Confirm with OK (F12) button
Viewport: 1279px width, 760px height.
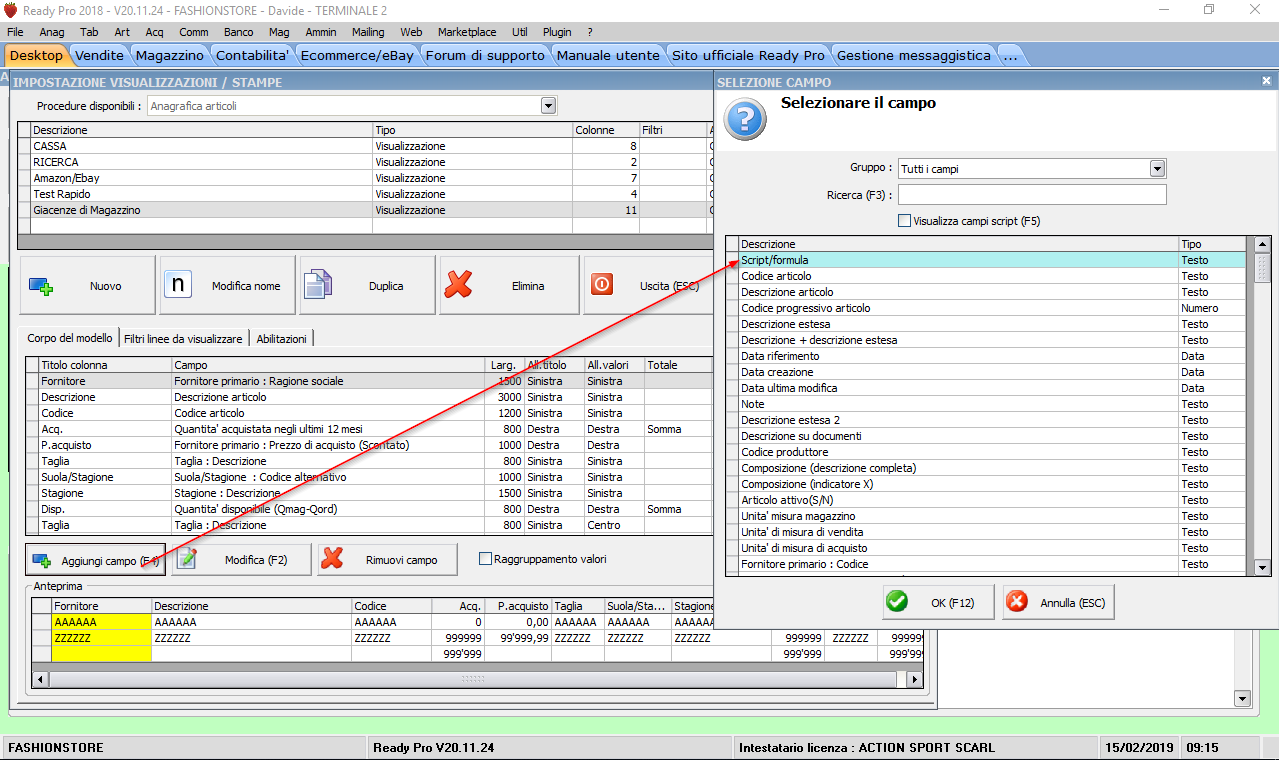(x=937, y=602)
